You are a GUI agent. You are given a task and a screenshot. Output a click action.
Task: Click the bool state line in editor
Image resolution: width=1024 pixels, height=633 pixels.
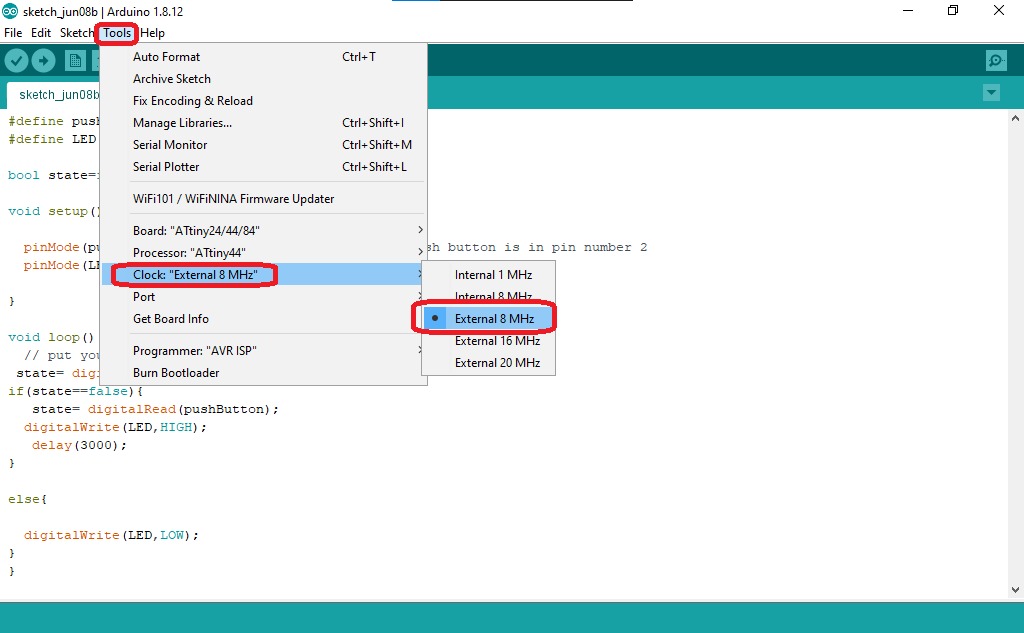[53, 175]
